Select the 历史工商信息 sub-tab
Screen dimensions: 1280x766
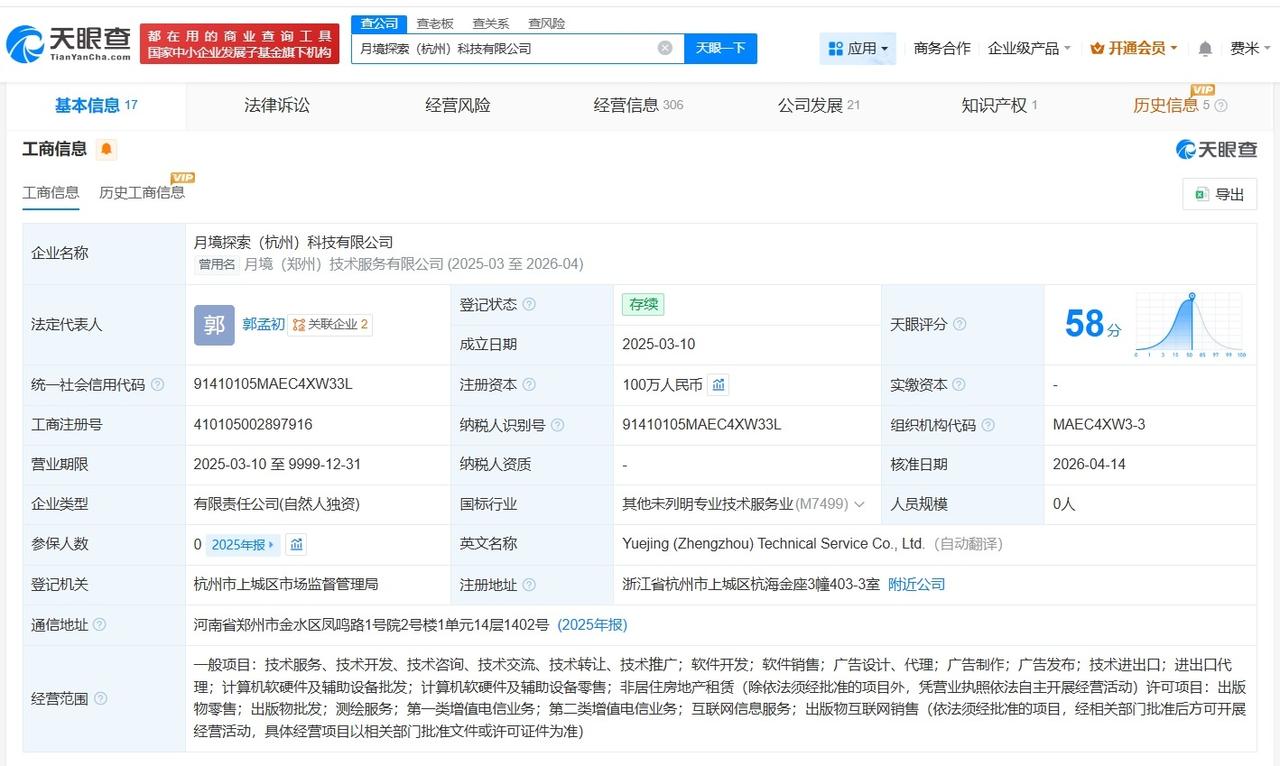[x=142, y=193]
